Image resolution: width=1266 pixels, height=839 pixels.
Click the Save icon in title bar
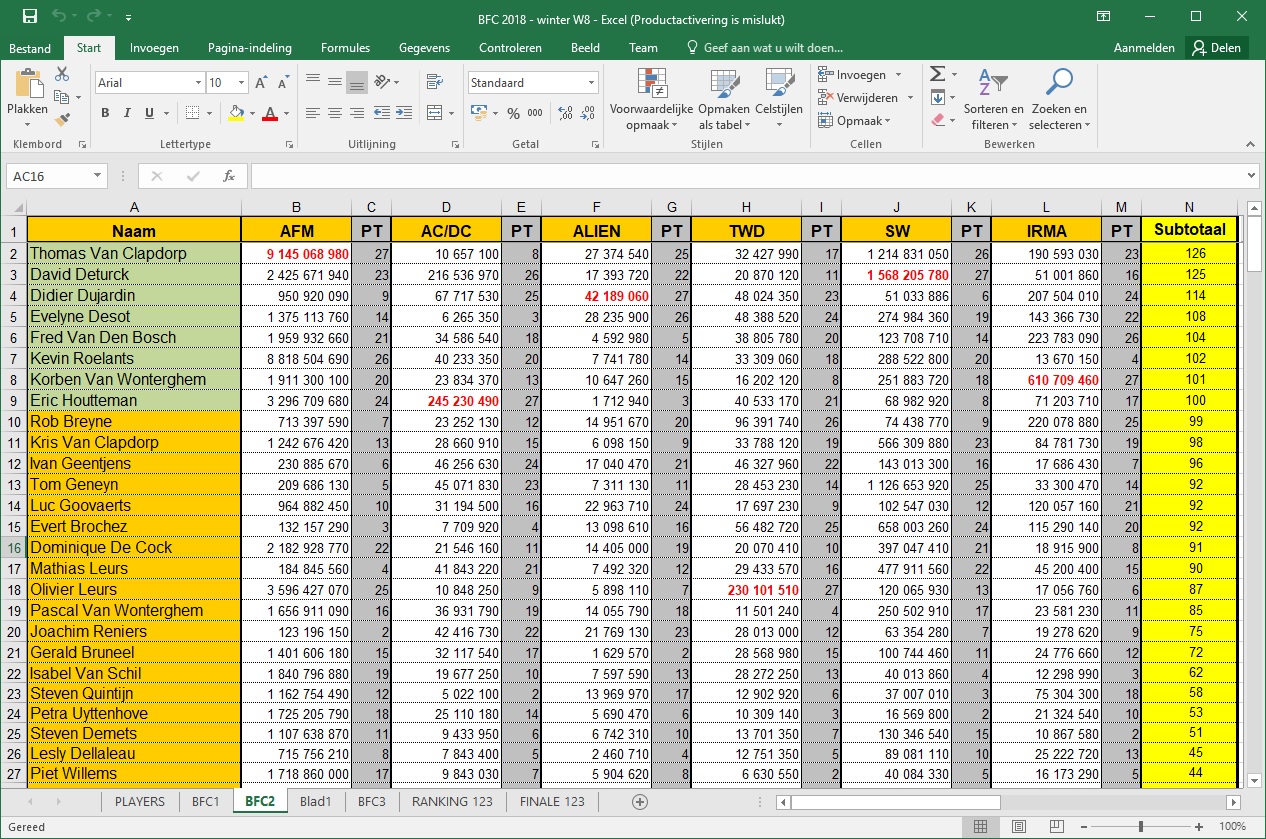[x=30, y=17]
